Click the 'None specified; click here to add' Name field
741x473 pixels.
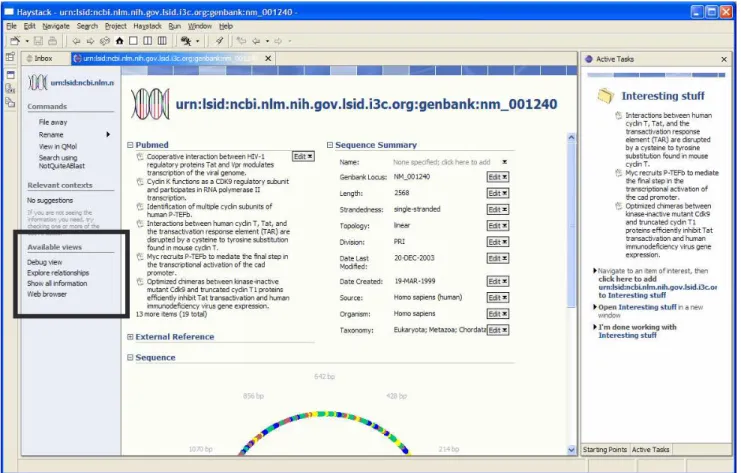click(x=441, y=162)
